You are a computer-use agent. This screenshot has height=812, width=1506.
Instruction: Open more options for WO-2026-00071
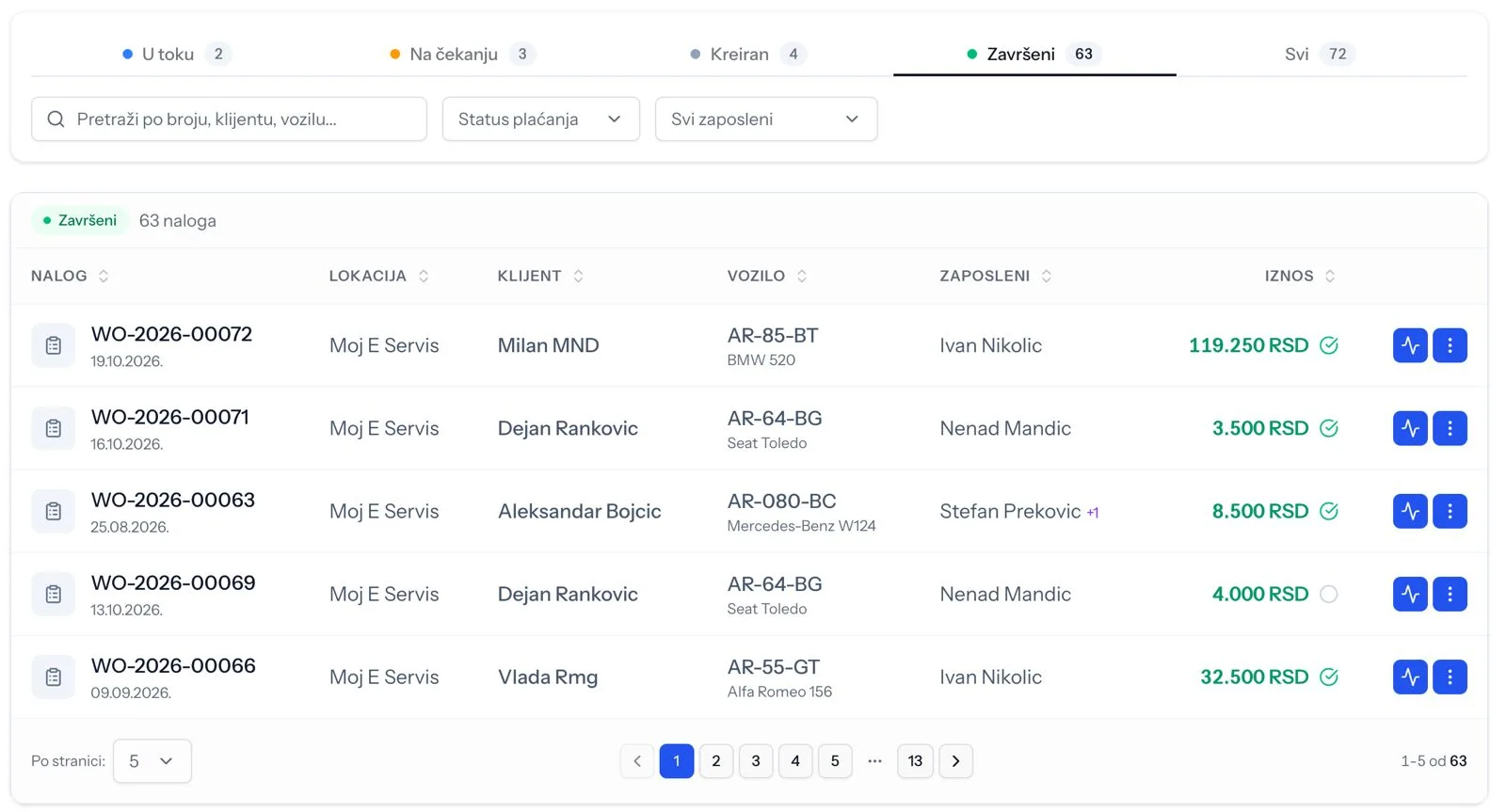[x=1450, y=428]
